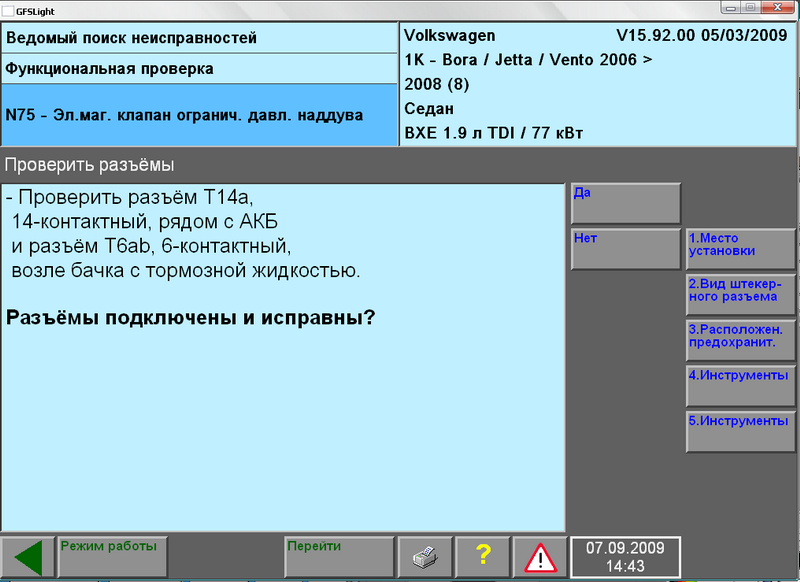Select Ведомый поиск неисправностей header row
The width and height of the screenshot is (800, 582).
(199, 38)
